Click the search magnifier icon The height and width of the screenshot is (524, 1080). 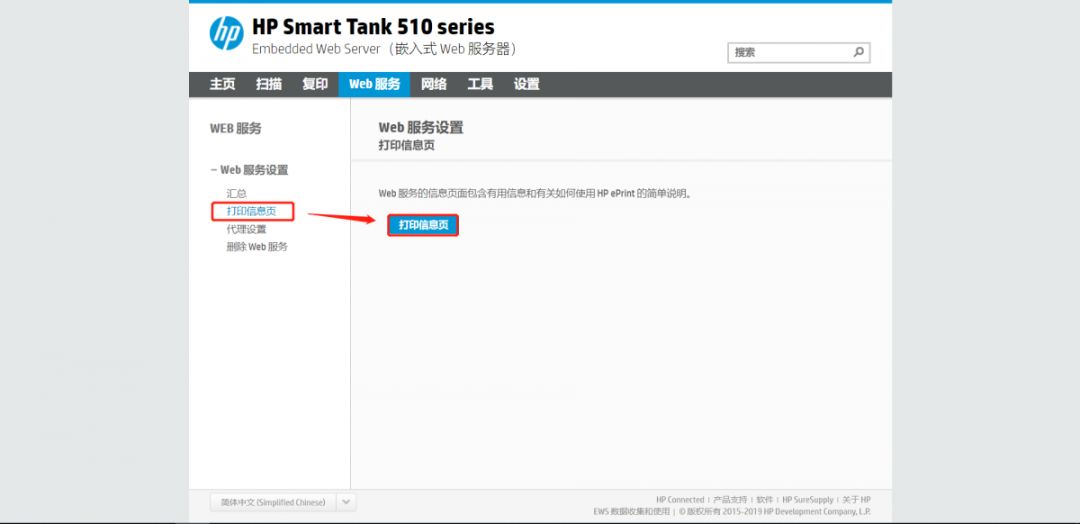tap(858, 52)
